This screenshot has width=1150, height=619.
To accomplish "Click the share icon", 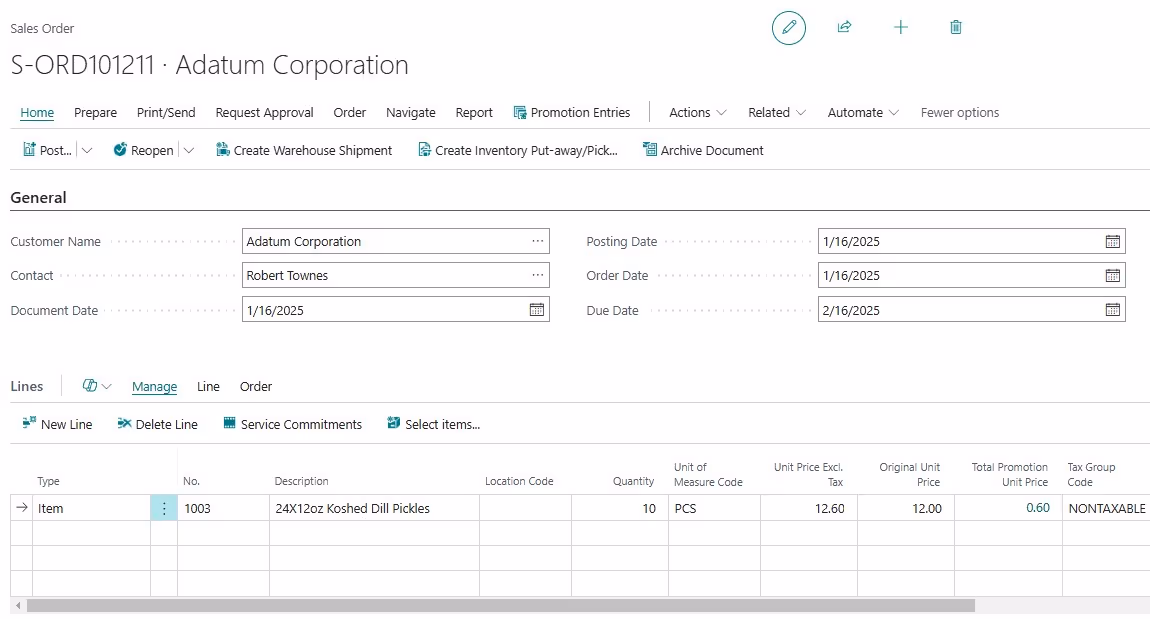I will click(844, 27).
